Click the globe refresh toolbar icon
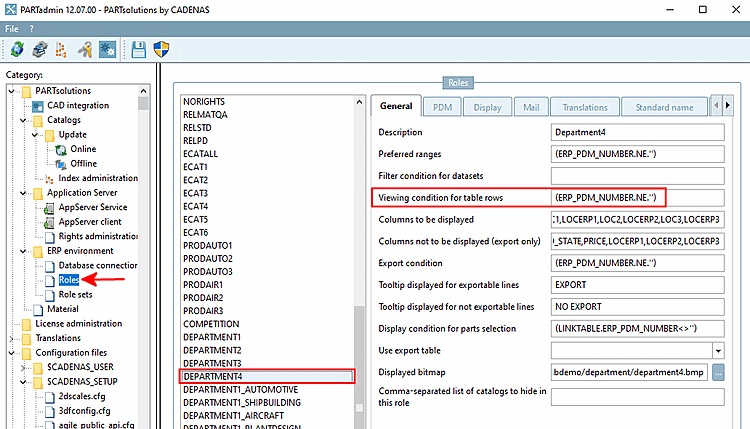The width and height of the screenshot is (750, 429). pos(17,49)
